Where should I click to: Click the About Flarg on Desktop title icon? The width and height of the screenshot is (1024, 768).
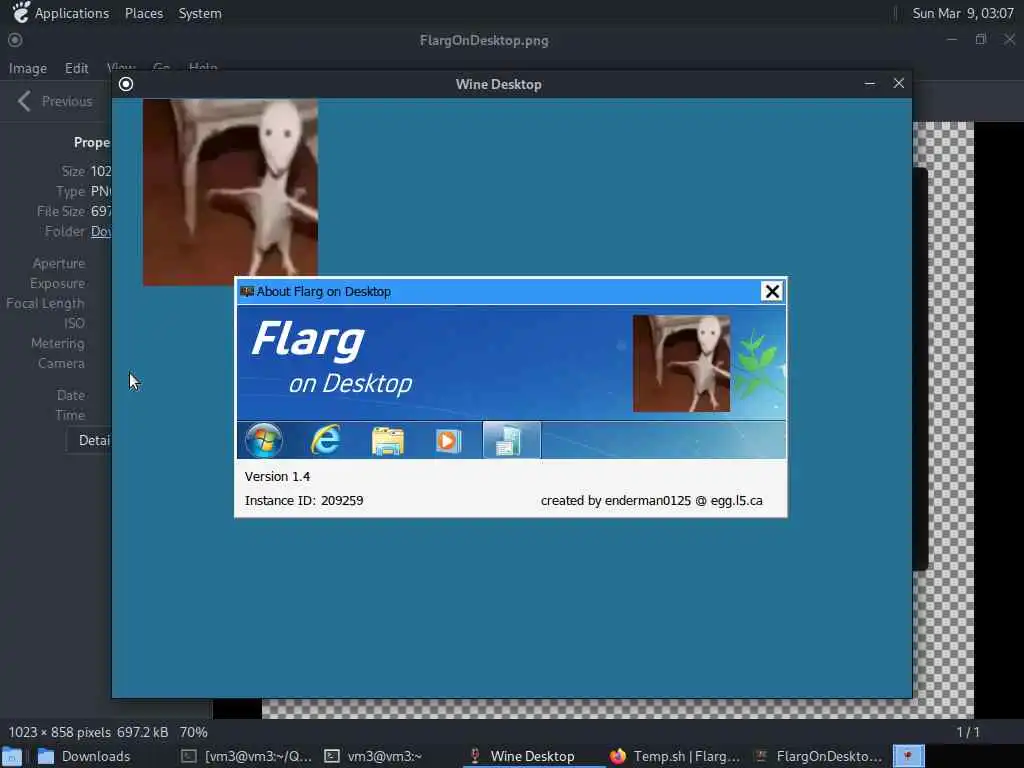247,291
